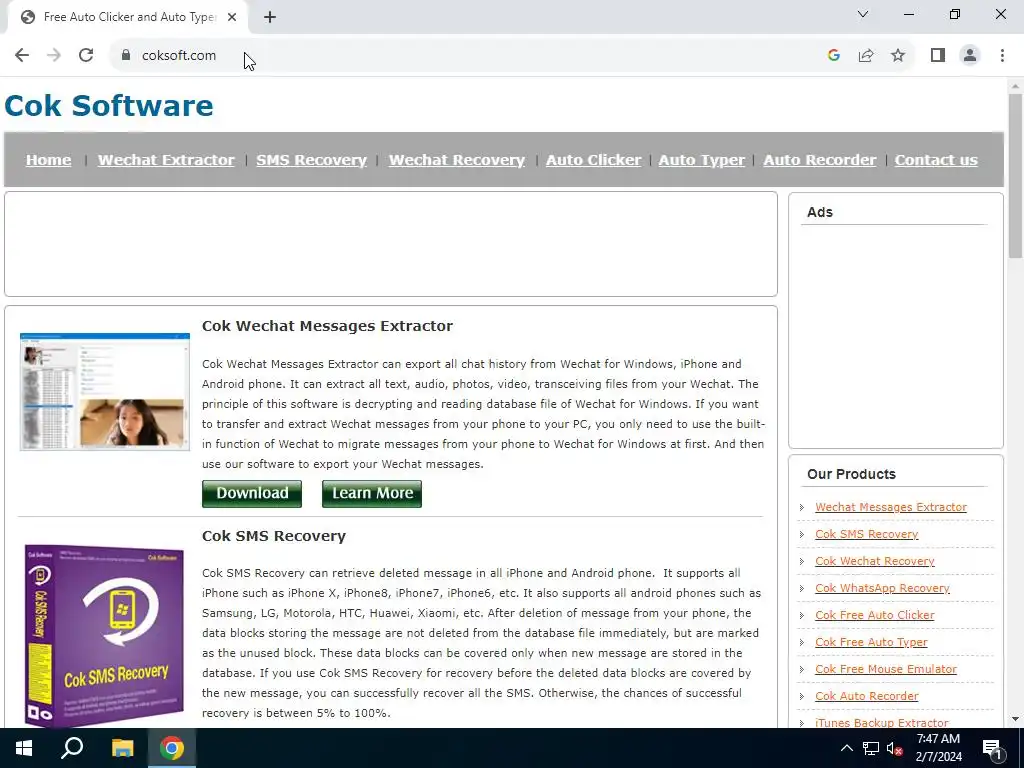Click arrow bullet beside Cok WhatsApp Recovery
1024x768 pixels.
pos(802,588)
